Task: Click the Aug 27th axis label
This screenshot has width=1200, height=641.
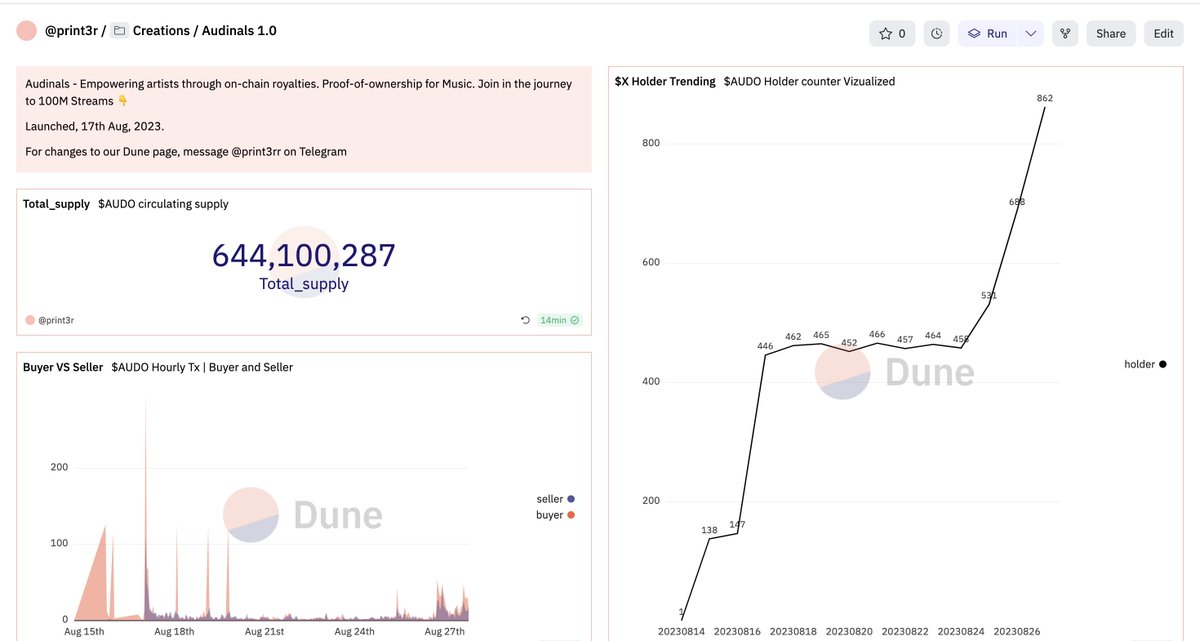Action: [445, 632]
